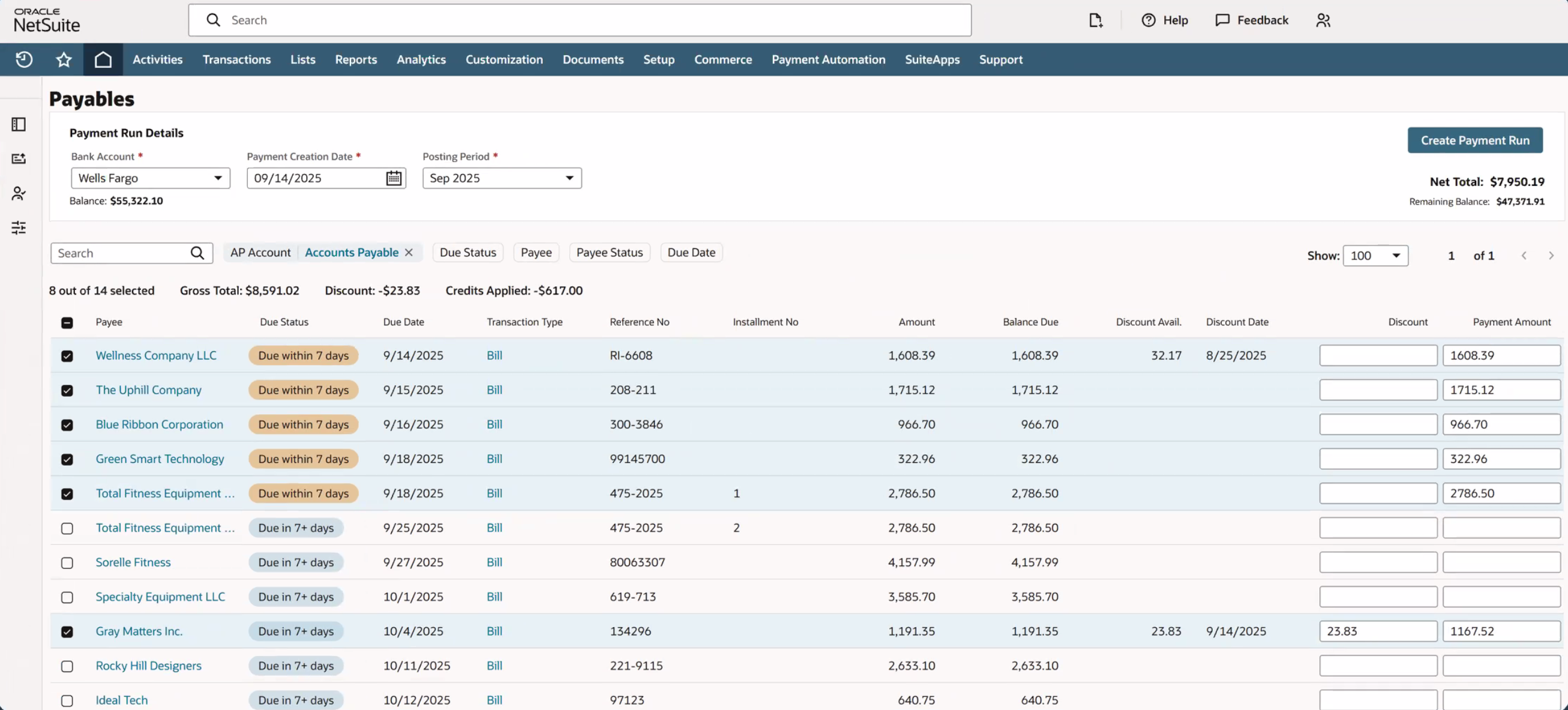Toggle the select-all header checkbox

(67, 323)
